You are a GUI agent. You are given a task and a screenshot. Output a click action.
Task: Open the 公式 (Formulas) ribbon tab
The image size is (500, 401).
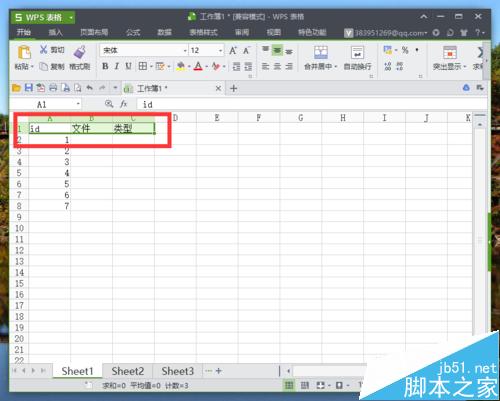click(133, 32)
